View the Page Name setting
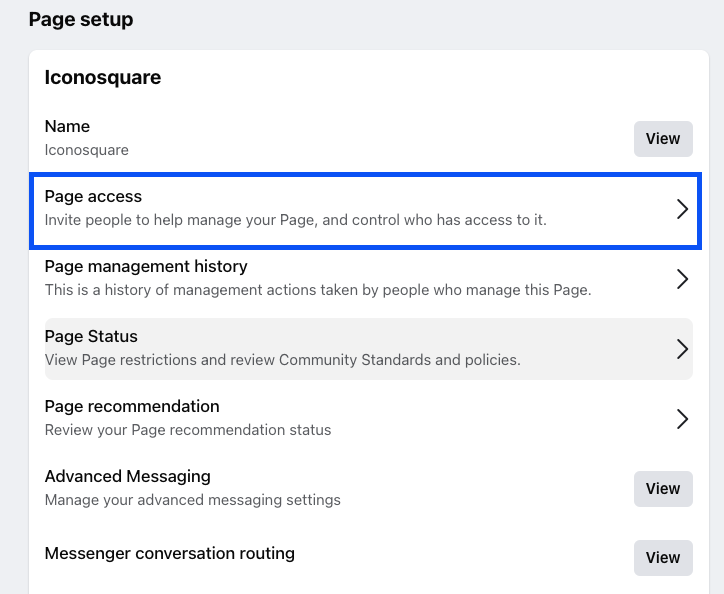724x594 pixels. (663, 139)
